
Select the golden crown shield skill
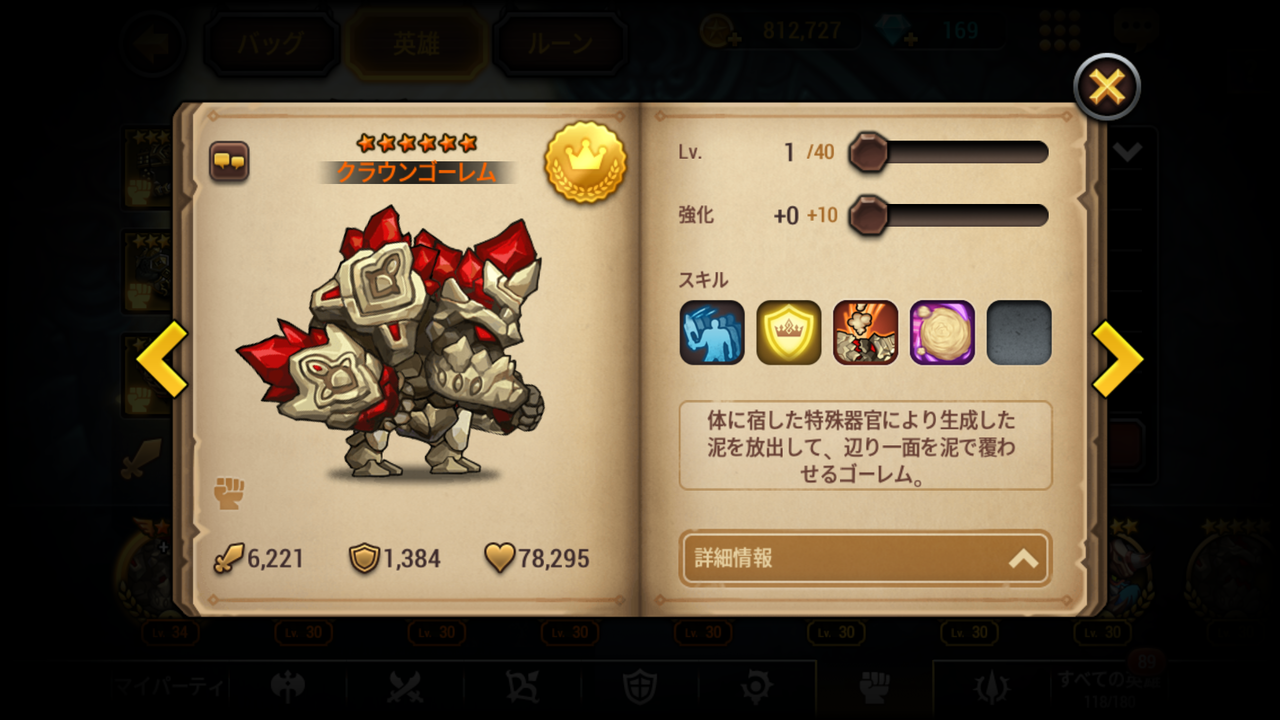[789, 332]
